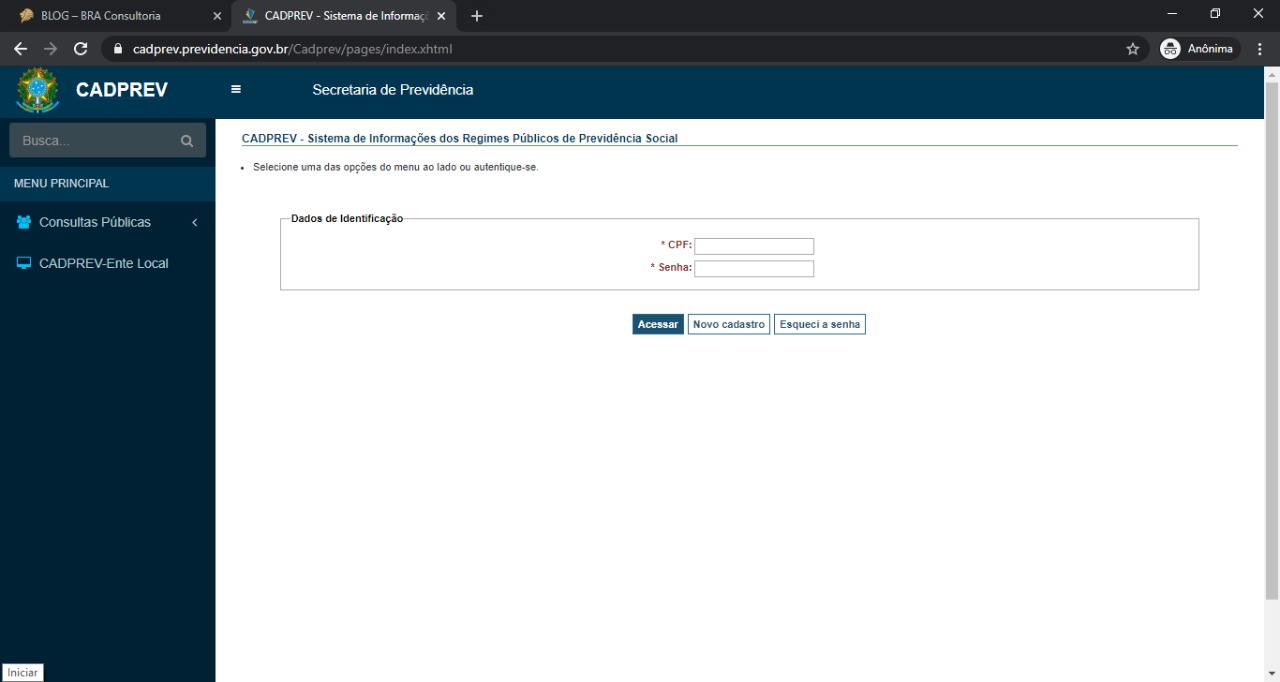Bookmark this page with star icon
1280x682 pixels.
pos(1133,48)
